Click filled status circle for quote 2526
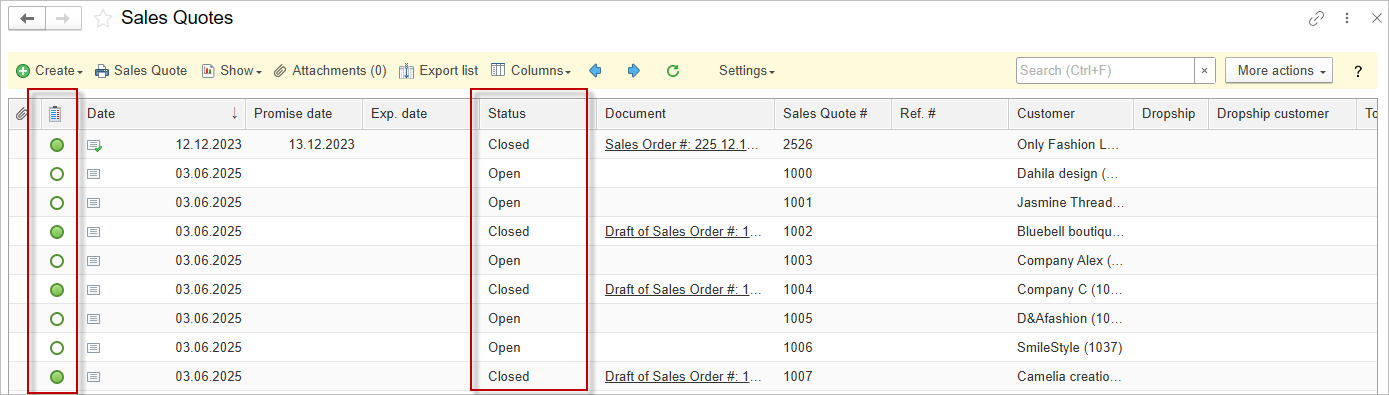1389x395 pixels. click(57, 145)
